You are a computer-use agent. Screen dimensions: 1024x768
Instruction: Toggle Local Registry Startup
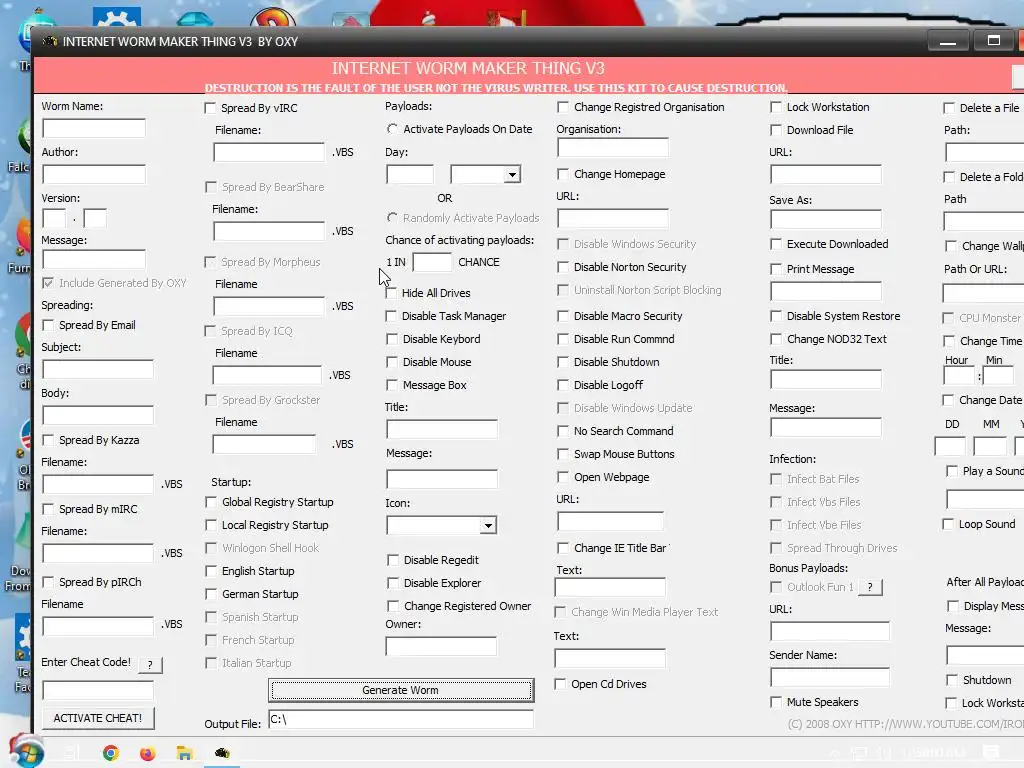coord(210,525)
